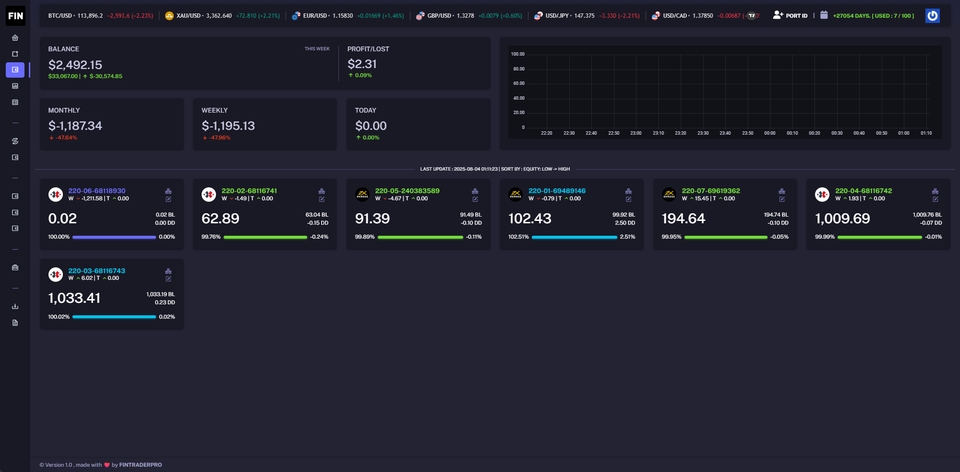Click the wallet icon directly below the sync icon
Screen dimensions: 960x472
pos(15,157)
